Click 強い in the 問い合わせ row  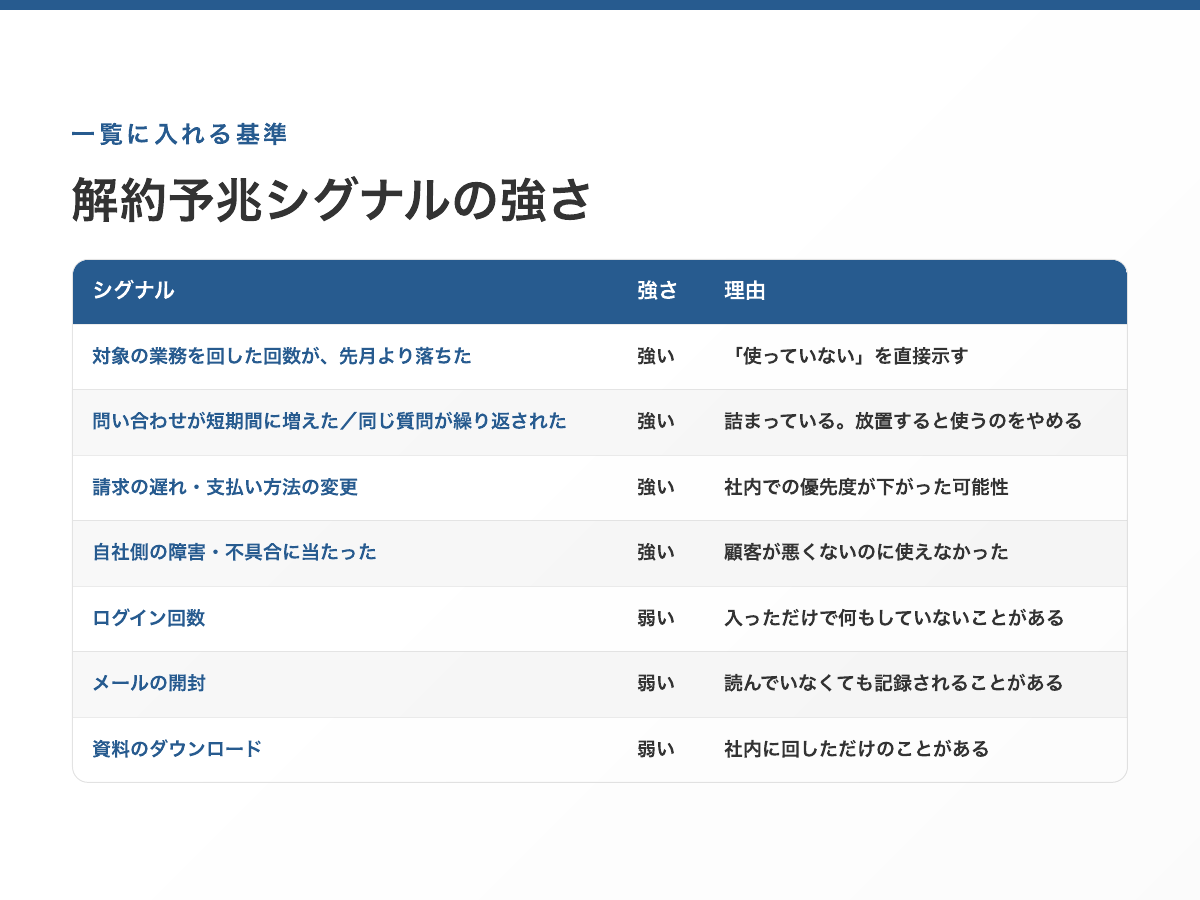pos(656,421)
